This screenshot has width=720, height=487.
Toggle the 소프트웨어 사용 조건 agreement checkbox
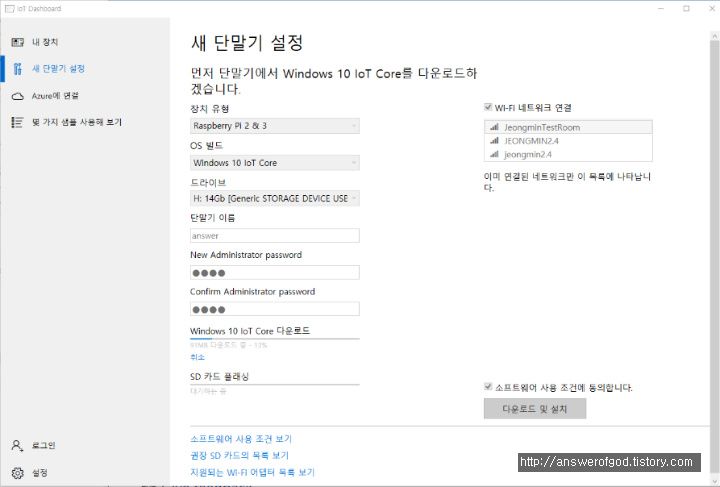coord(488,386)
